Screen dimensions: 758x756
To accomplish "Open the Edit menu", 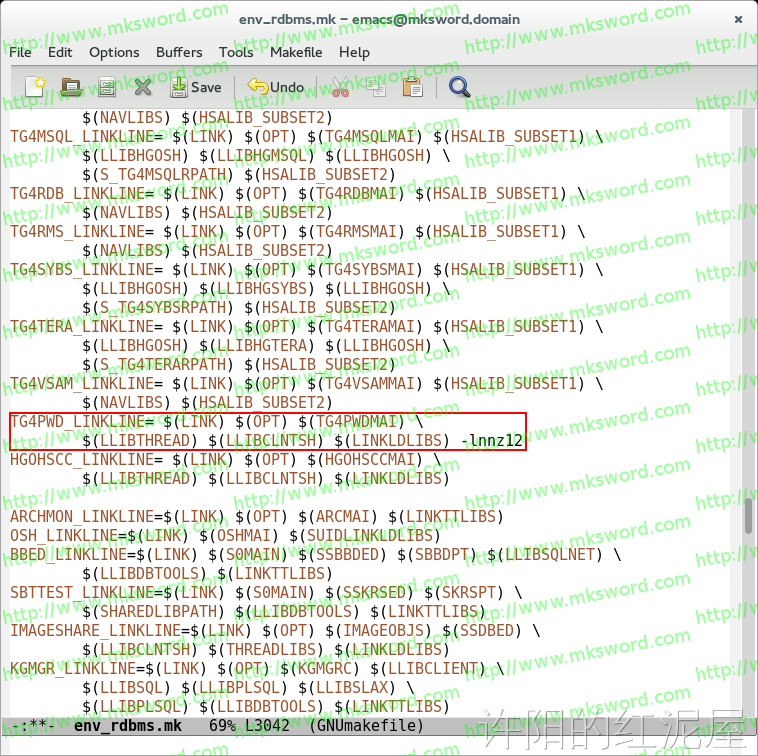I will click(x=60, y=52).
